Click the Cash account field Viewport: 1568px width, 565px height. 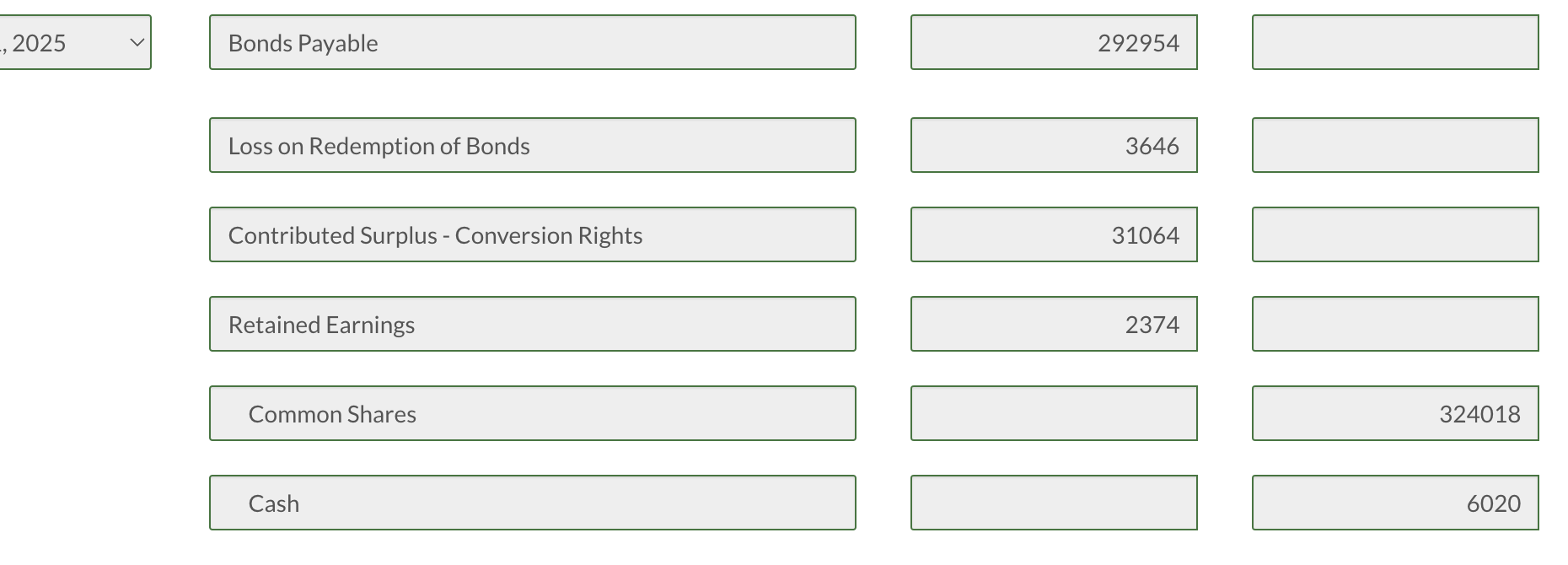click(x=533, y=503)
